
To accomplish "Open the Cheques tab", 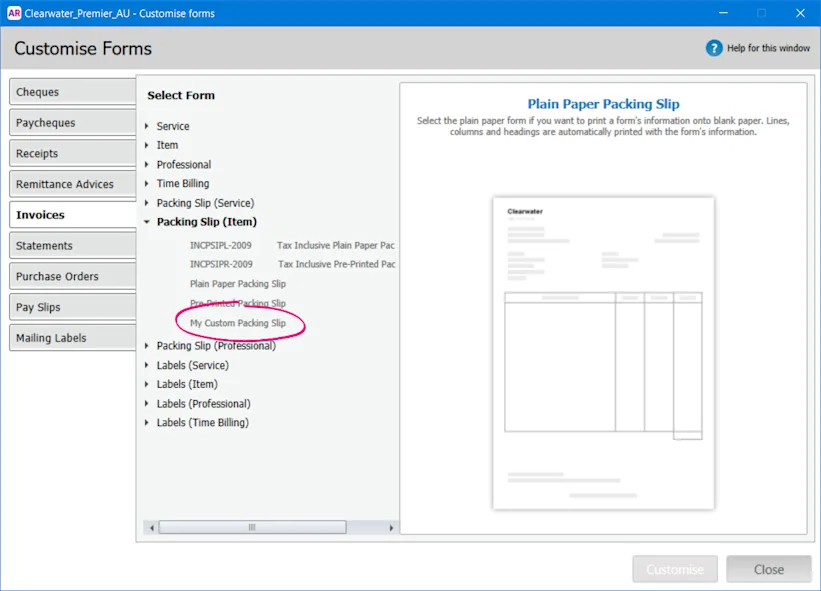I will pyautogui.click(x=73, y=92).
